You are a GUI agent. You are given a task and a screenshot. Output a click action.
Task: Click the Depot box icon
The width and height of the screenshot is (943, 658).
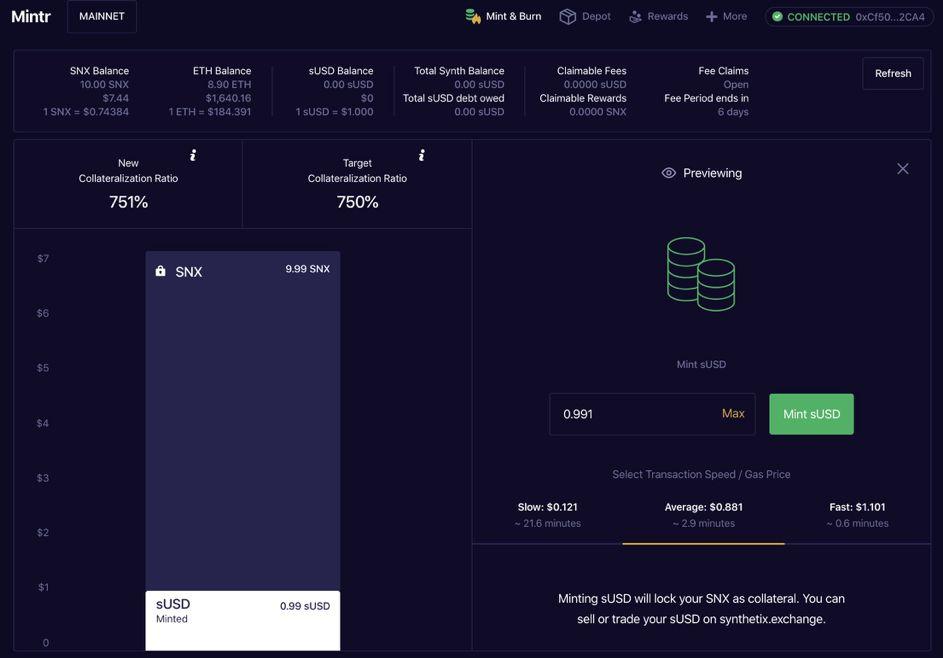pyautogui.click(x=567, y=16)
